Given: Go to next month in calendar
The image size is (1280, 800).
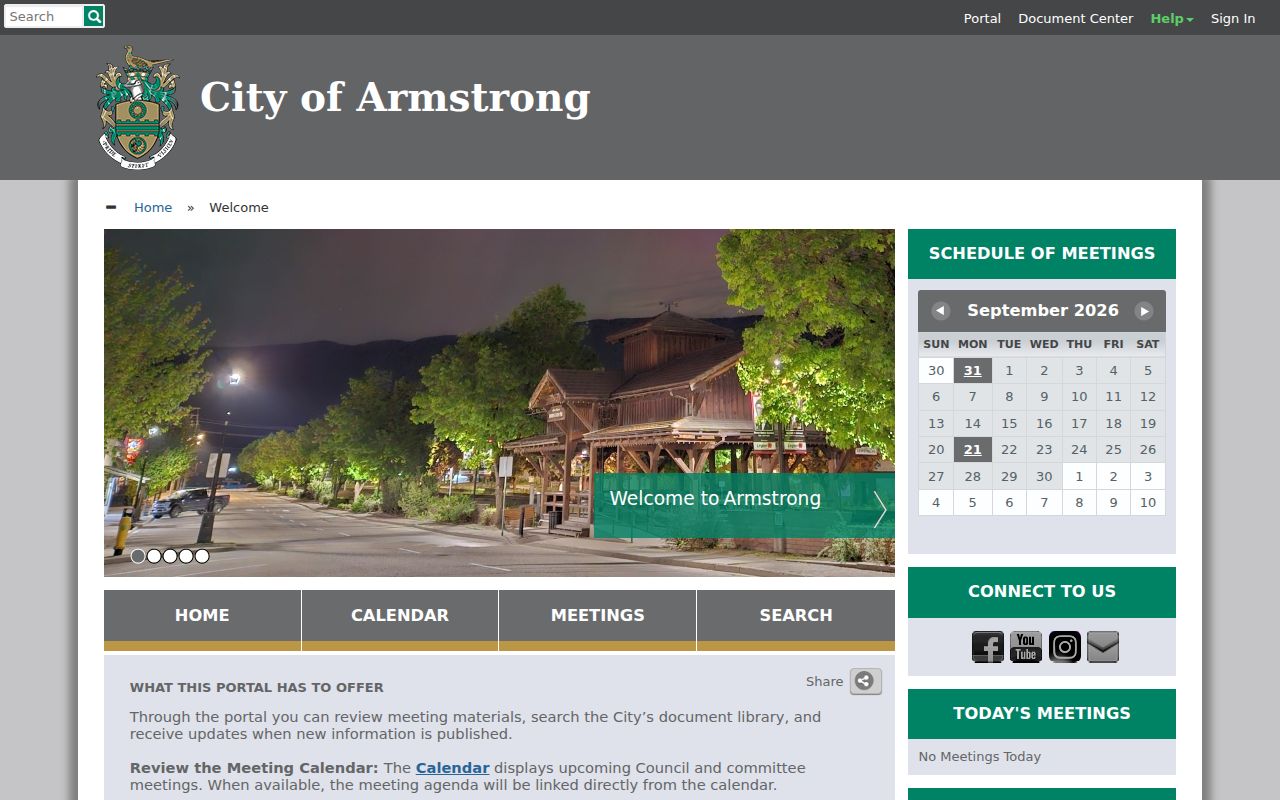Looking at the screenshot, I should (x=1144, y=311).
